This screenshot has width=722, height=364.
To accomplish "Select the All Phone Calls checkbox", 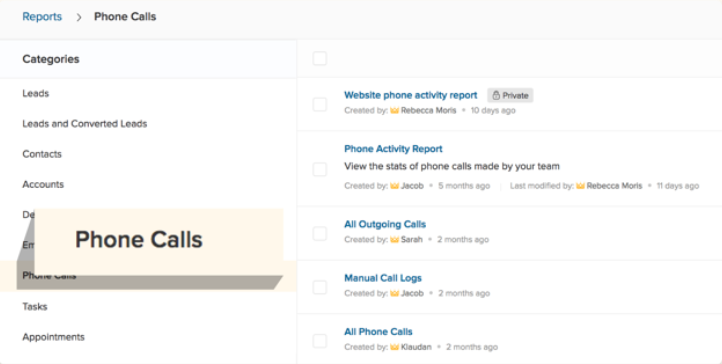I will [320, 341].
